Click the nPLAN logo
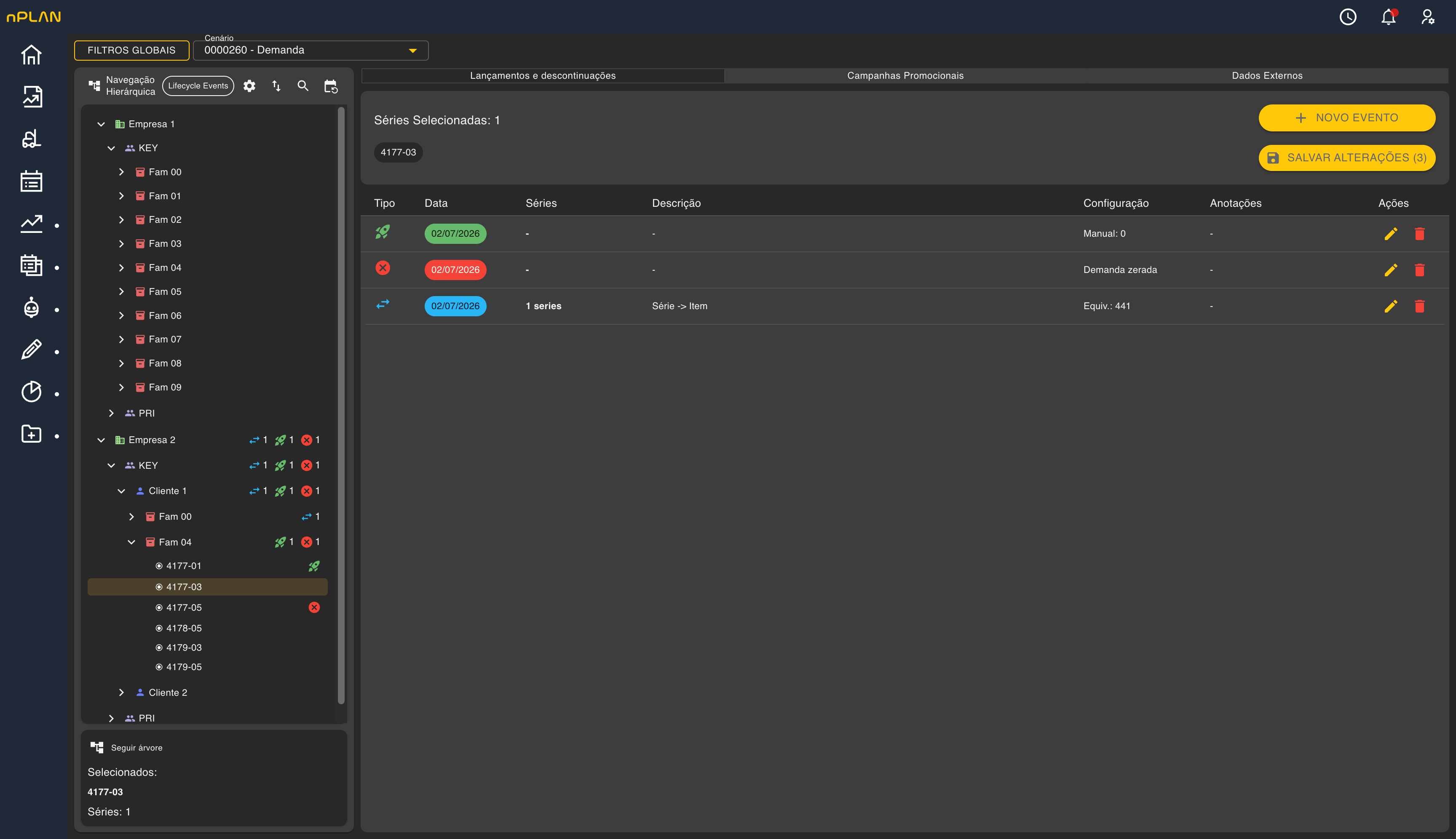Viewport: 1456px width, 839px height. (x=33, y=17)
